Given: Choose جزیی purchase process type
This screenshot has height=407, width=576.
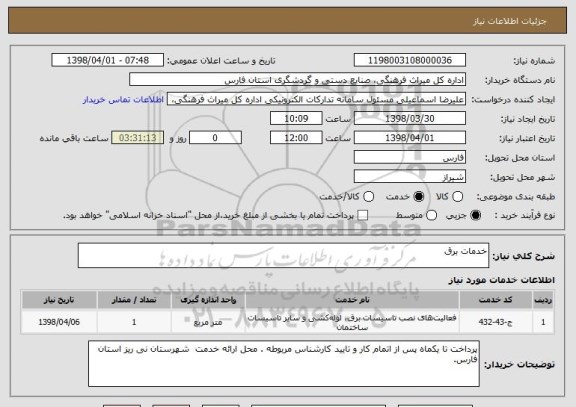Looking at the screenshot, I should (475, 216).
